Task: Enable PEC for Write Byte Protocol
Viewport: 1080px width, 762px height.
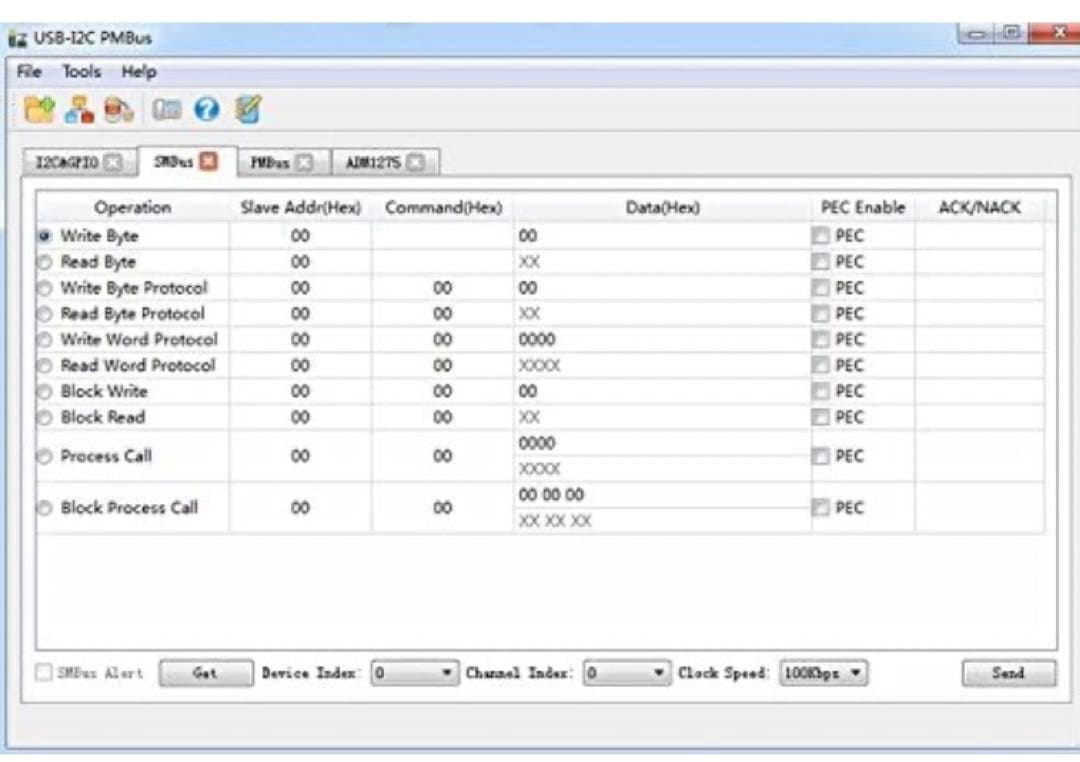Action: pyautogui.click(x=820, y=287)
